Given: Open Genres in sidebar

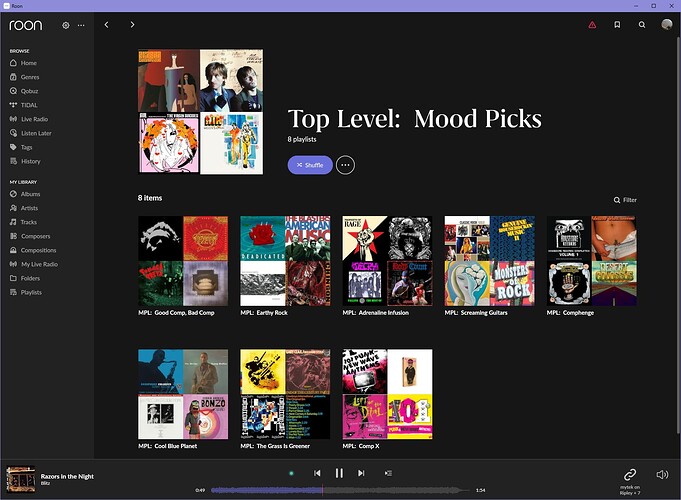Looking at the screenshot, I should (30, 77).
